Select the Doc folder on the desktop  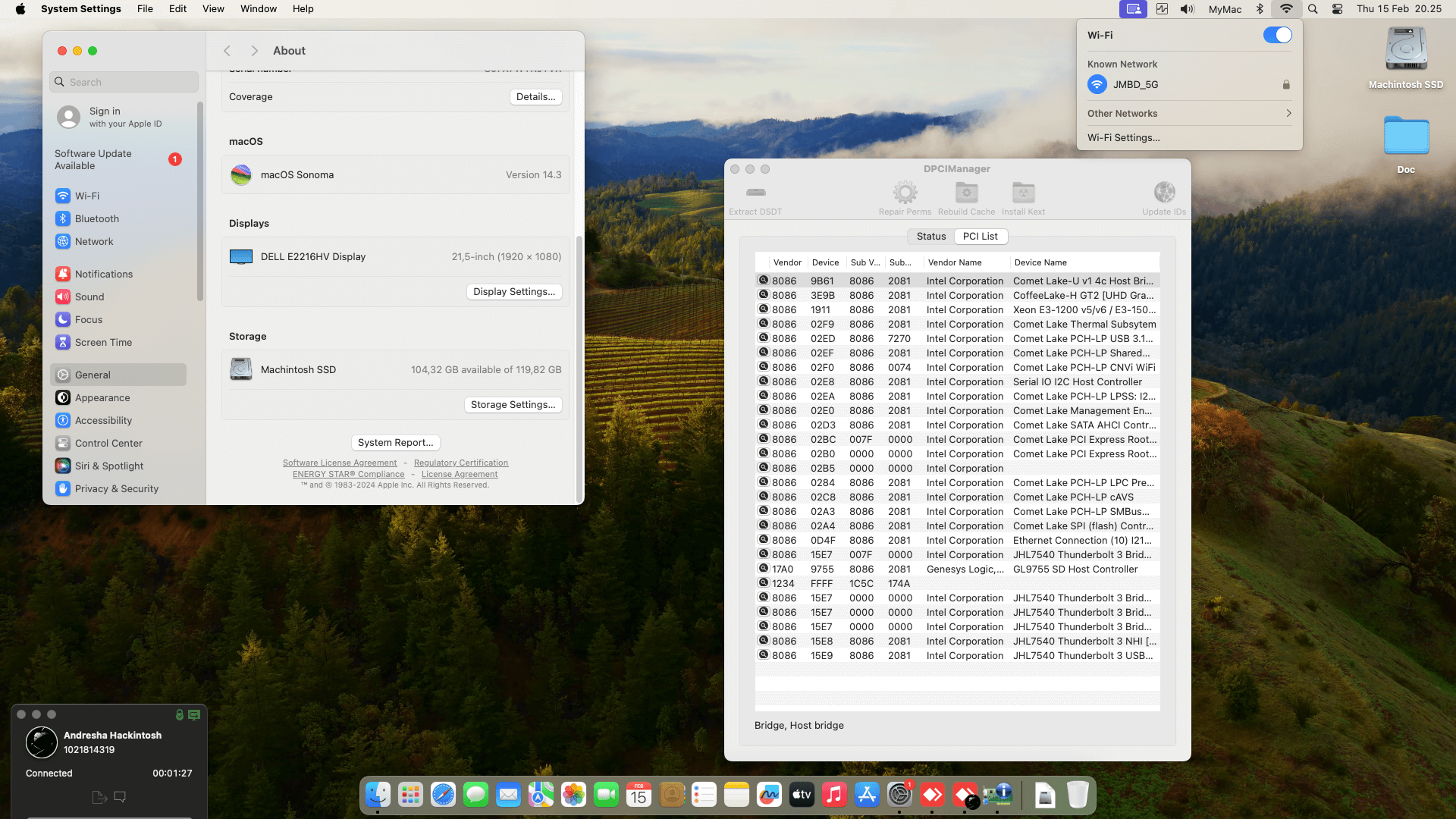point(1406,144)
